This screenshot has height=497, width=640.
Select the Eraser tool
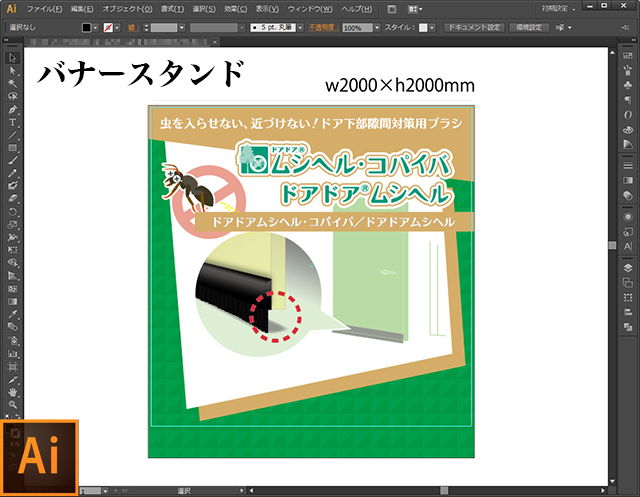[13, 199]
